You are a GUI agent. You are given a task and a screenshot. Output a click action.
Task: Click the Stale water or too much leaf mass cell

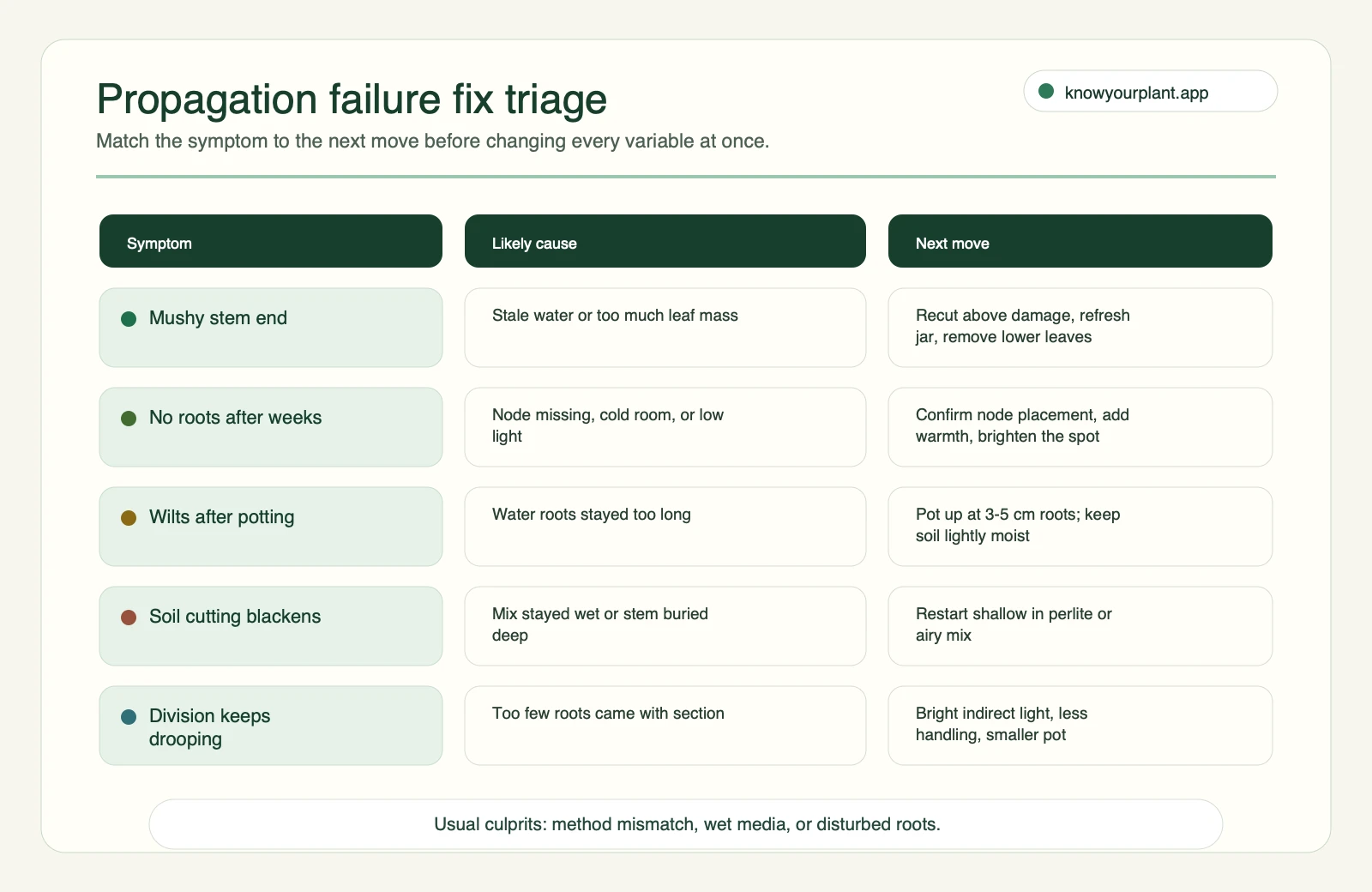pyautogui.click(x=665, y=328)
